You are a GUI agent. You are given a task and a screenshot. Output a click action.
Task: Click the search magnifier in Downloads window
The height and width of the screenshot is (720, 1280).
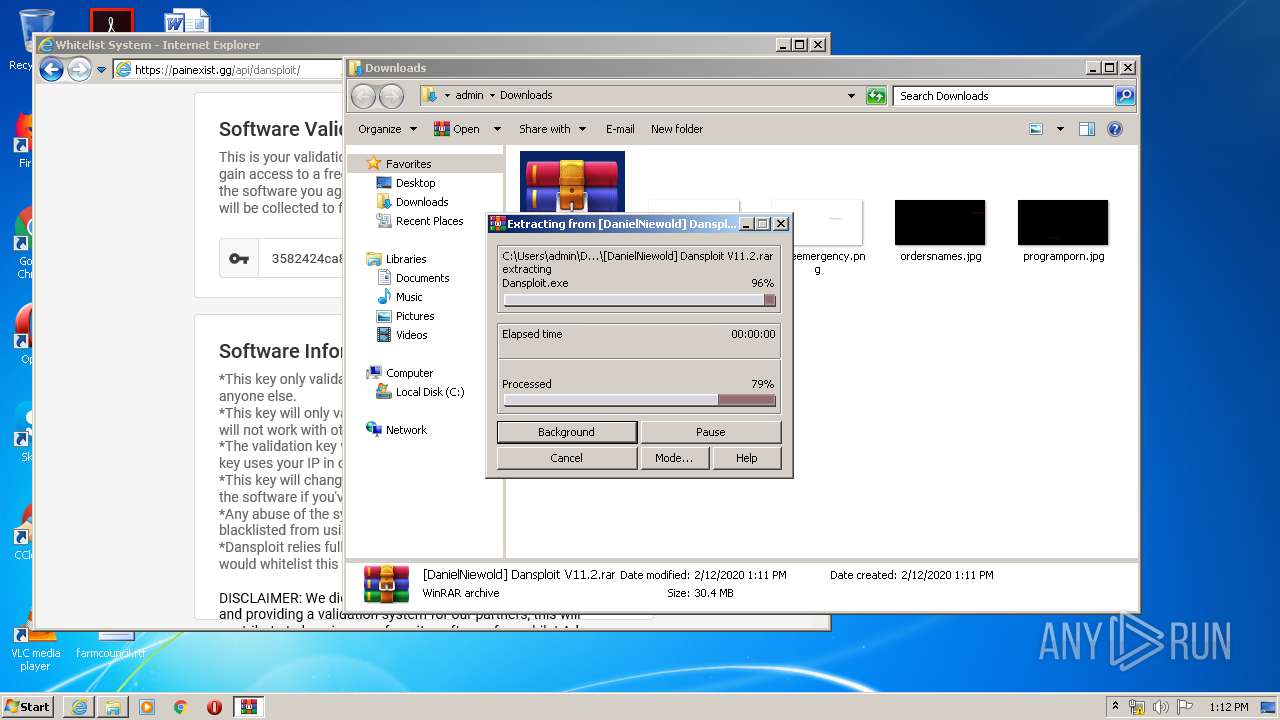point(1125,96)
